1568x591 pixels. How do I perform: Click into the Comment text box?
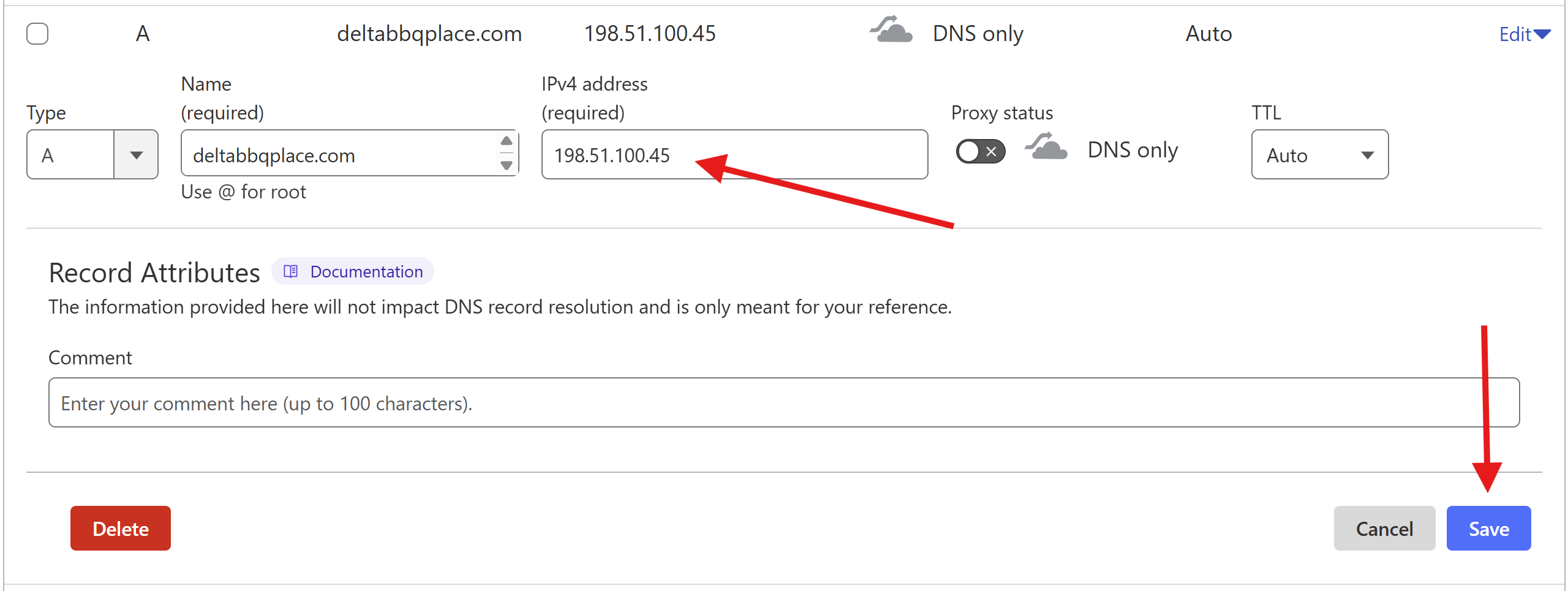pyautogui.click(x=783, y=403)
